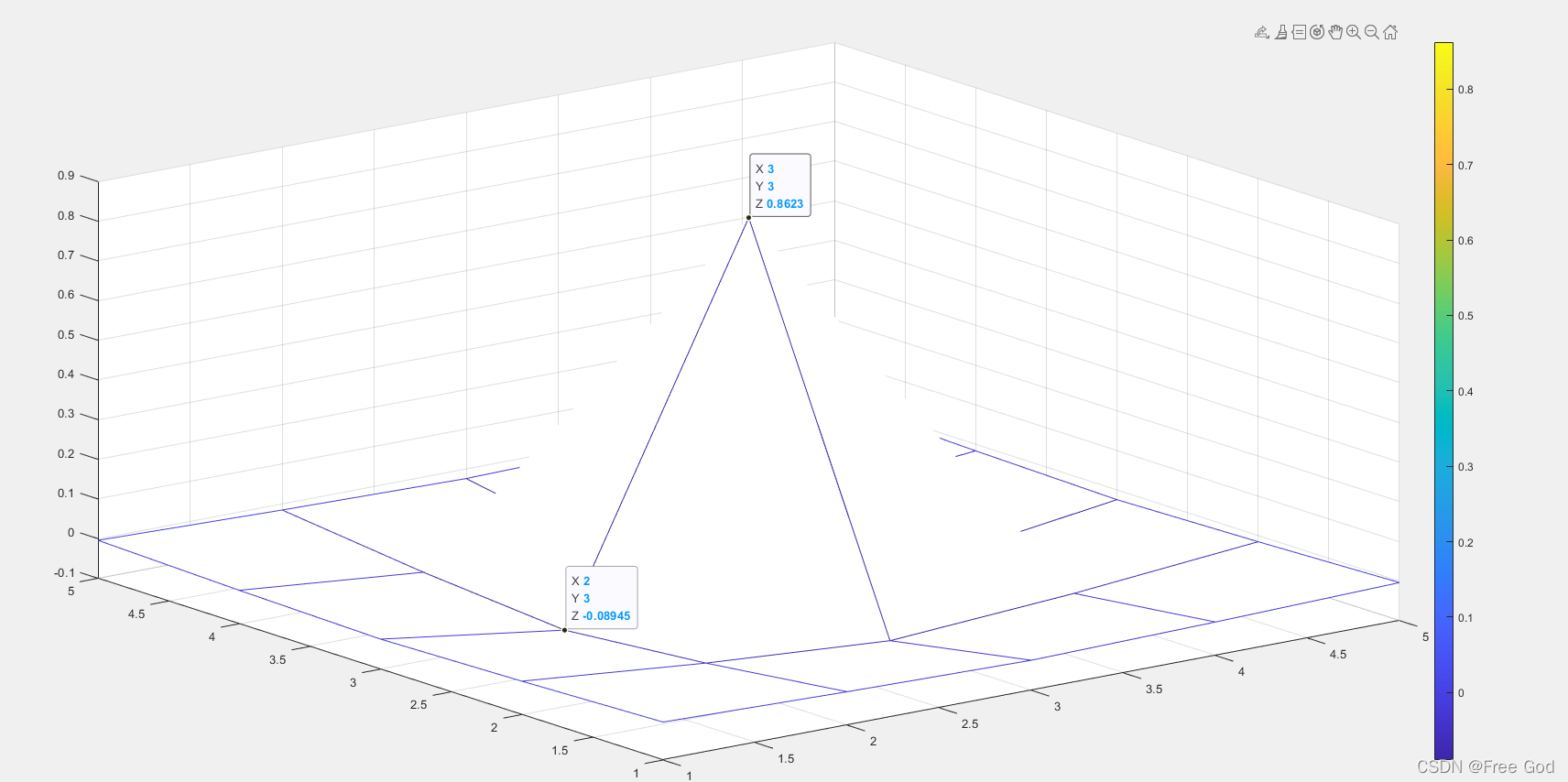Click the green colorbar region near 0.5
Image resolution: width=1568 pixels, height=782 pixels.
(1443, 316)
